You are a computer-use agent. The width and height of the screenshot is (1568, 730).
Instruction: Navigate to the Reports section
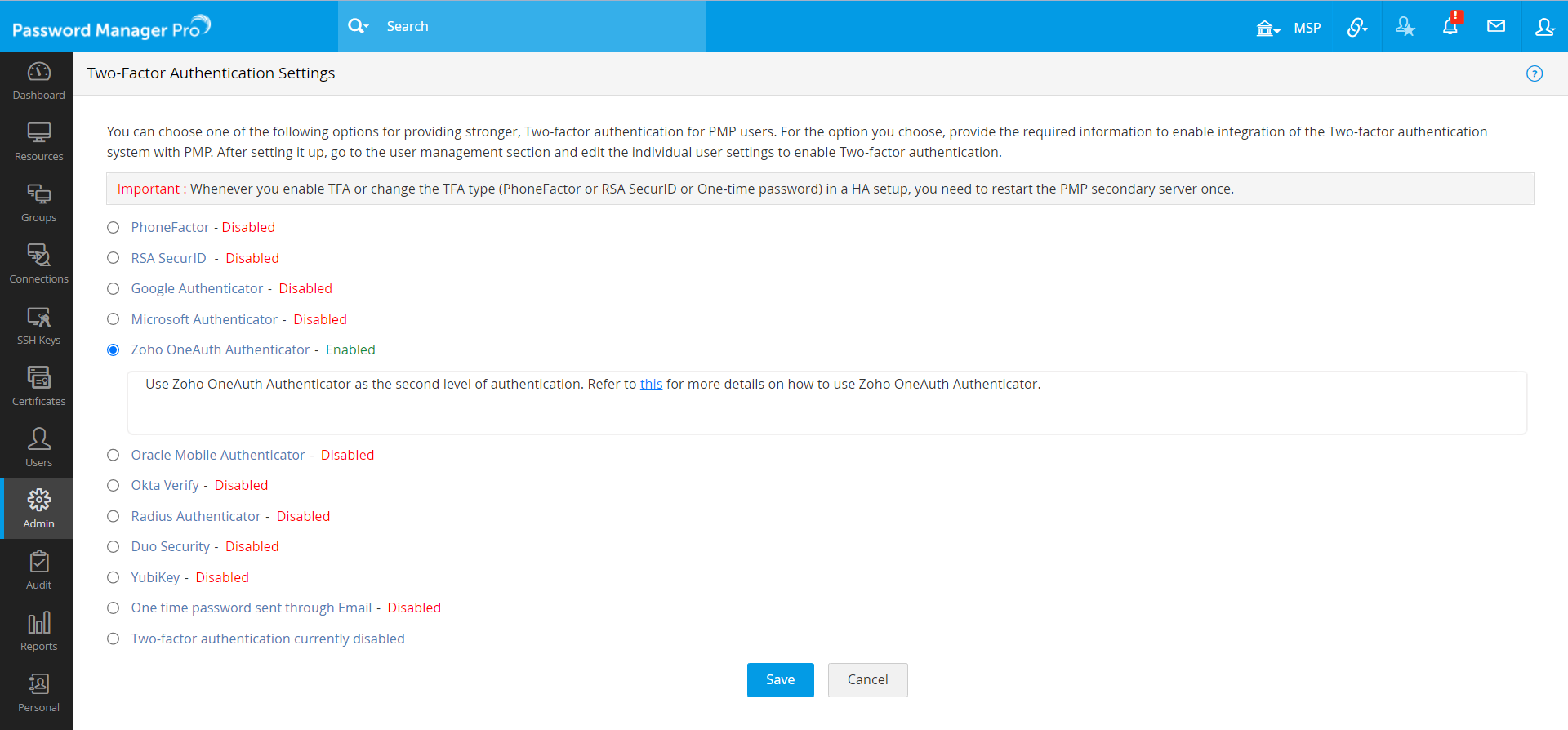[38, 631]
